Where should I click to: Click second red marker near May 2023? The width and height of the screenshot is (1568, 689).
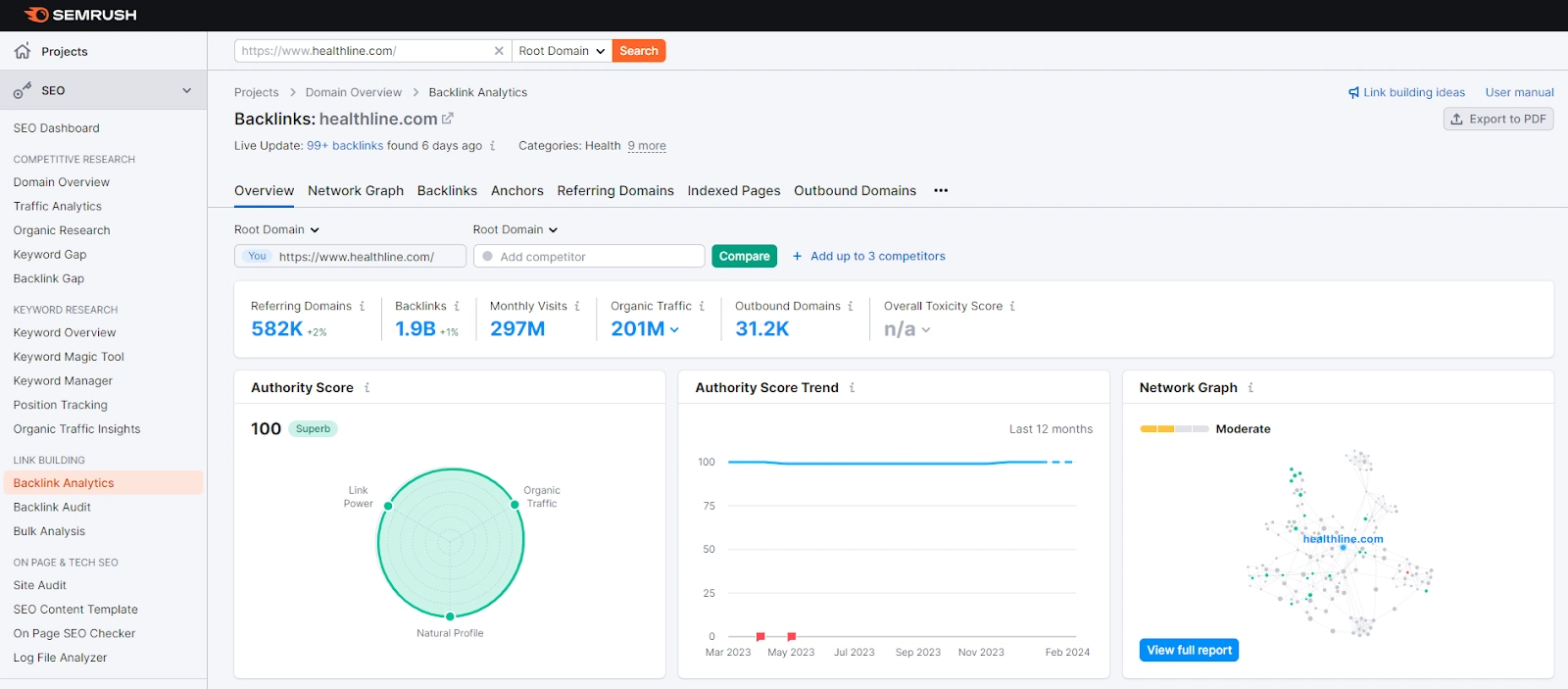[792, 637]
